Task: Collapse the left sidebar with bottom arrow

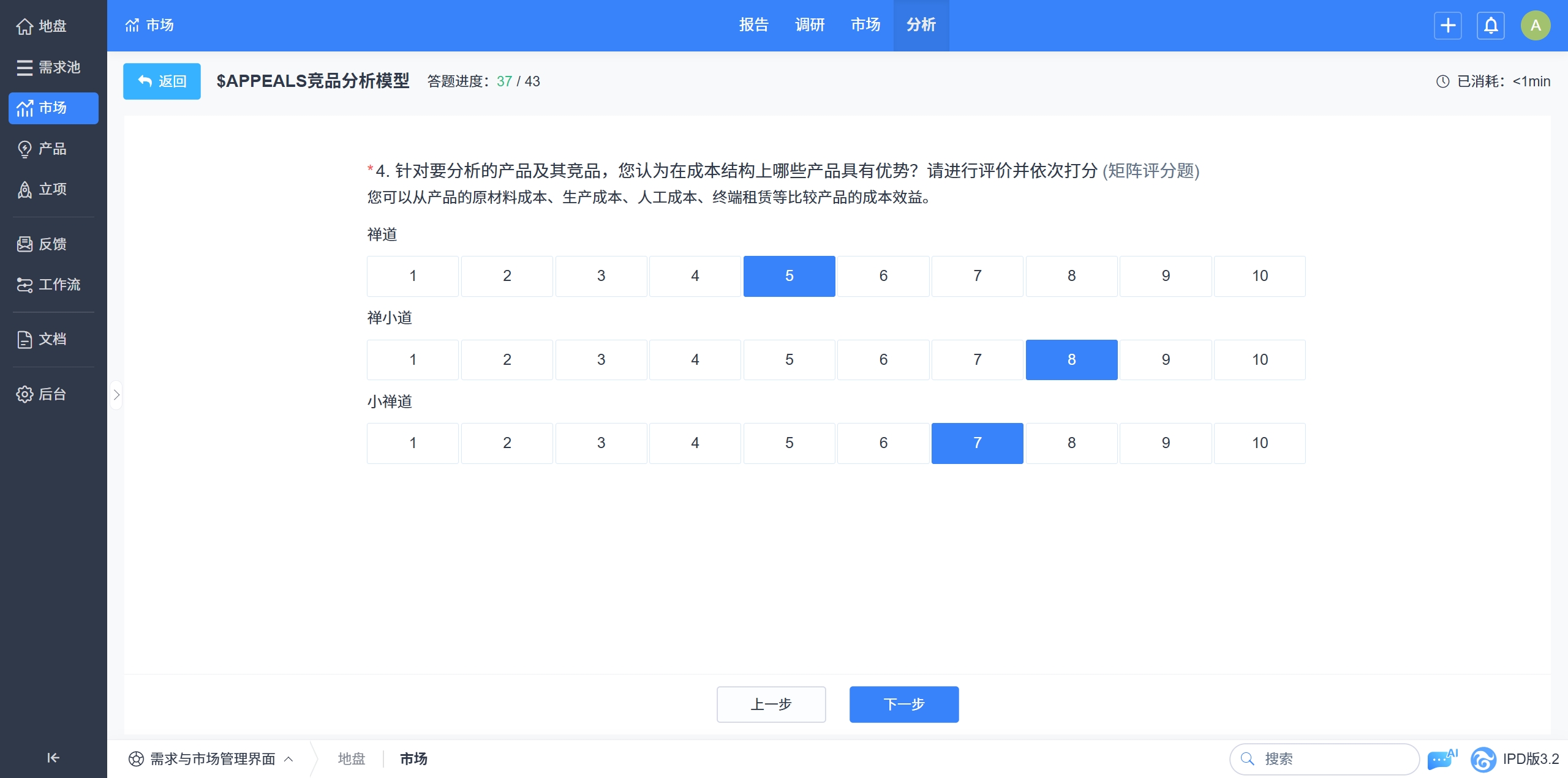Action: tap(53, 758)
